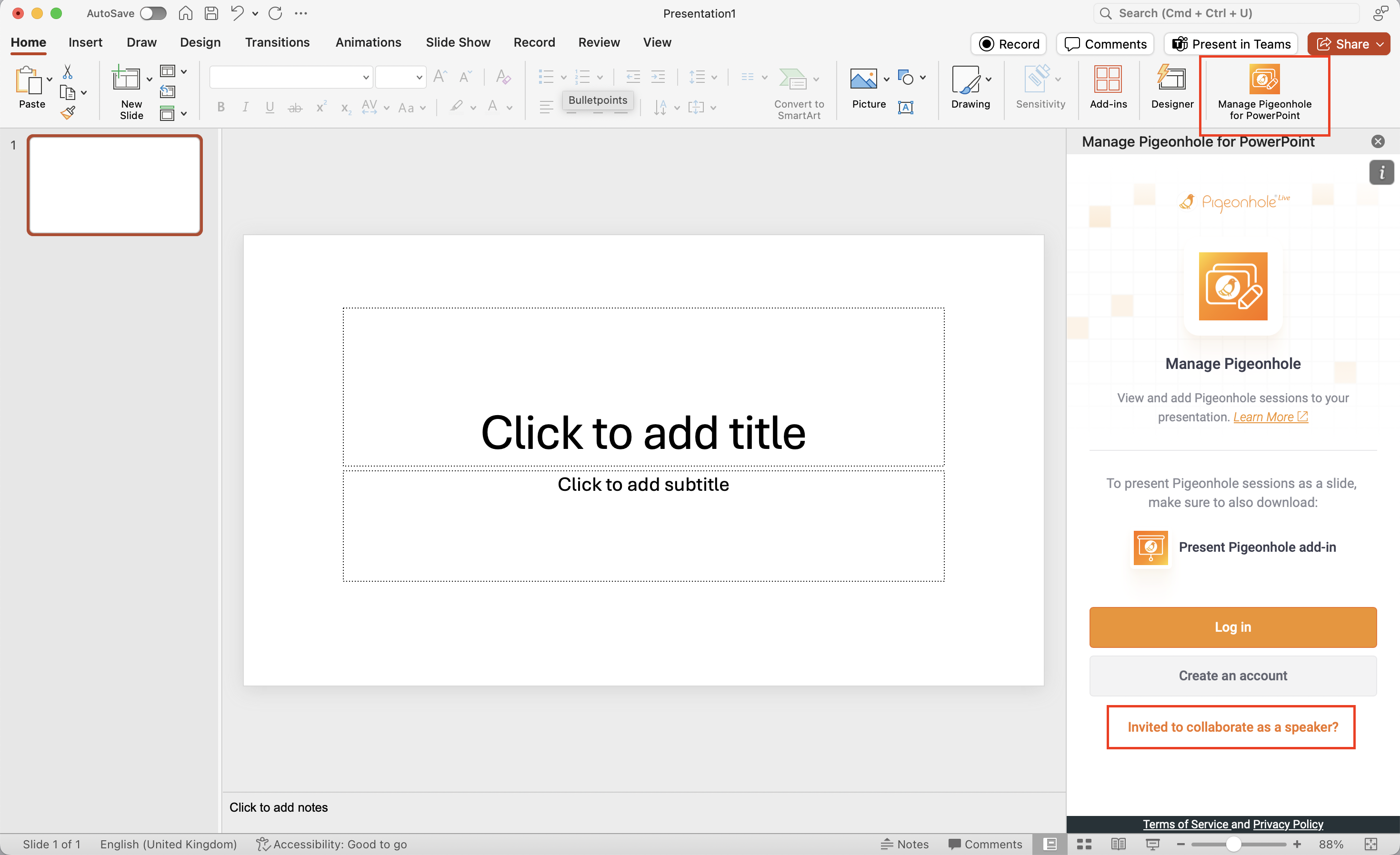Click Decrease Indent icon
The height and width of the screenshot is (855, 1400).
pos(633,76)
